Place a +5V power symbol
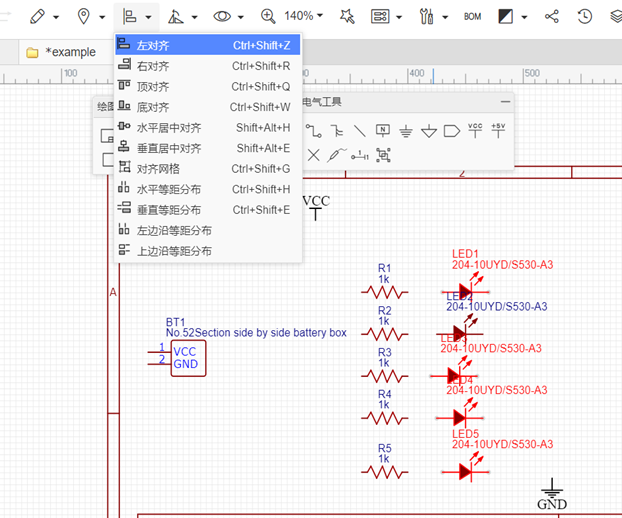This screenshot has width=622, height=518. [499, 130]
